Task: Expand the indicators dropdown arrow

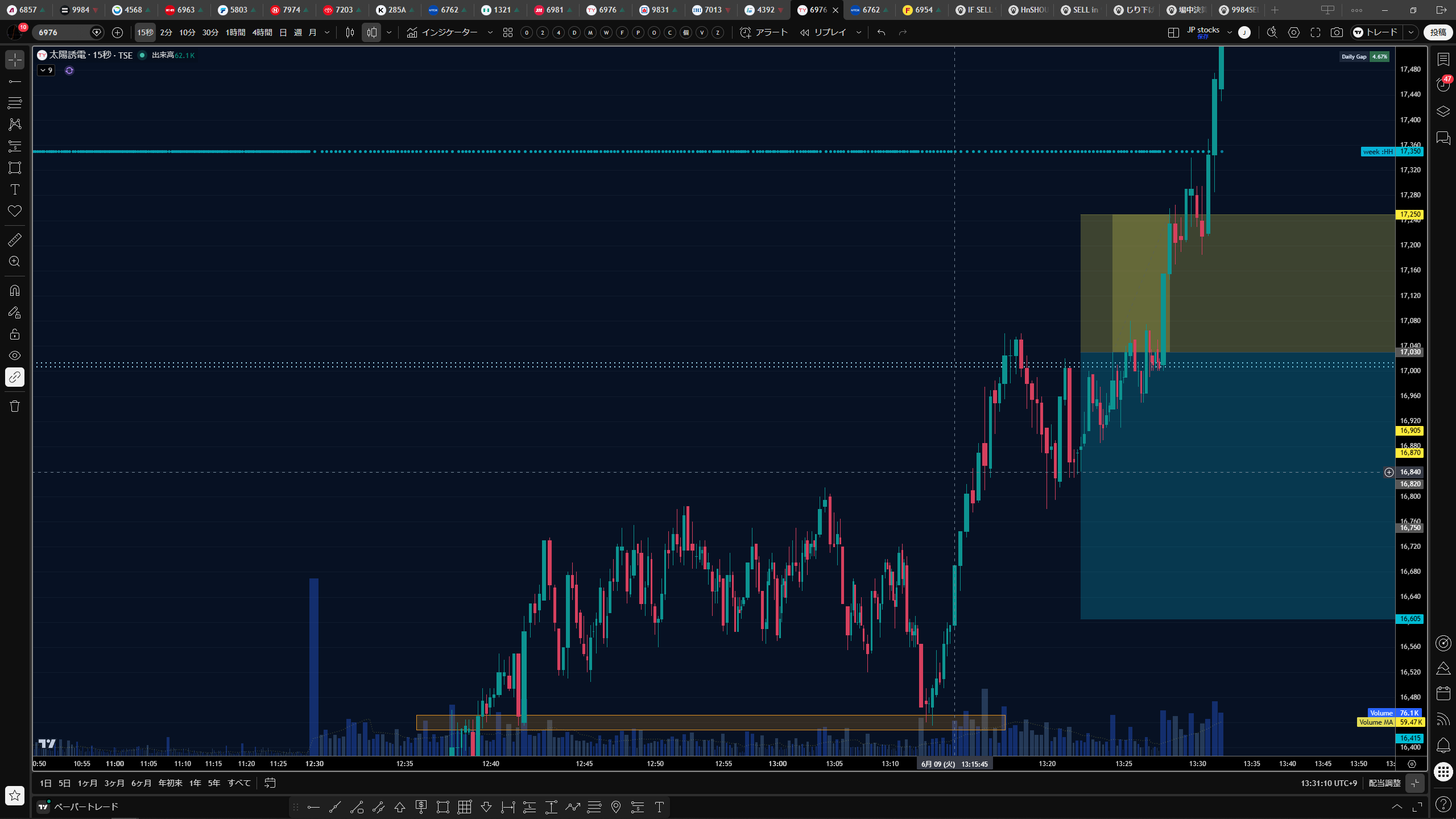Action: pos(490,32)
